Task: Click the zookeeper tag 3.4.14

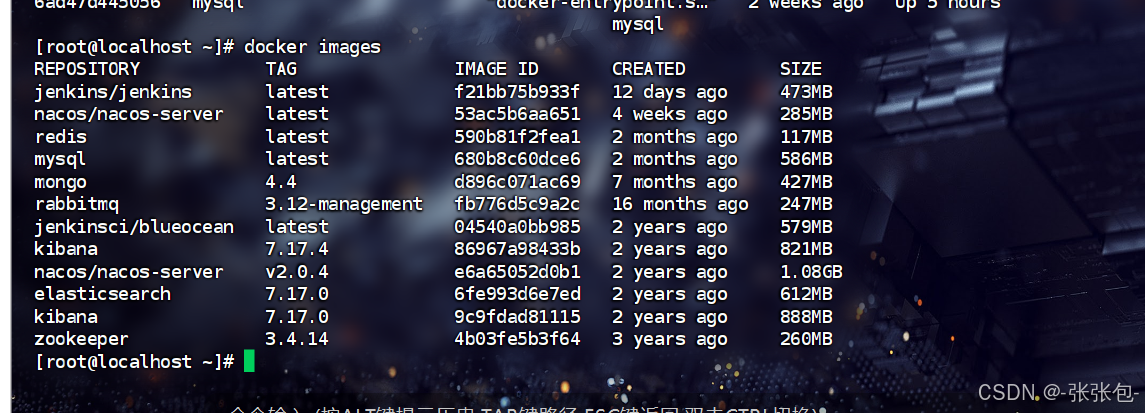Action: point(297,339)
